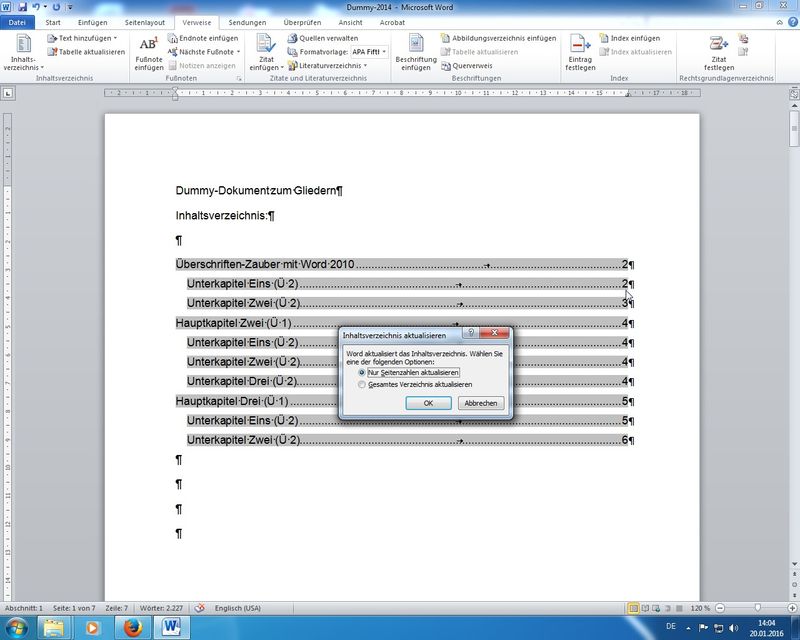Switch to Full Screen Reading view icon
Screen dimensions: 800x640
pyautogui.click(x=645, y=608)
